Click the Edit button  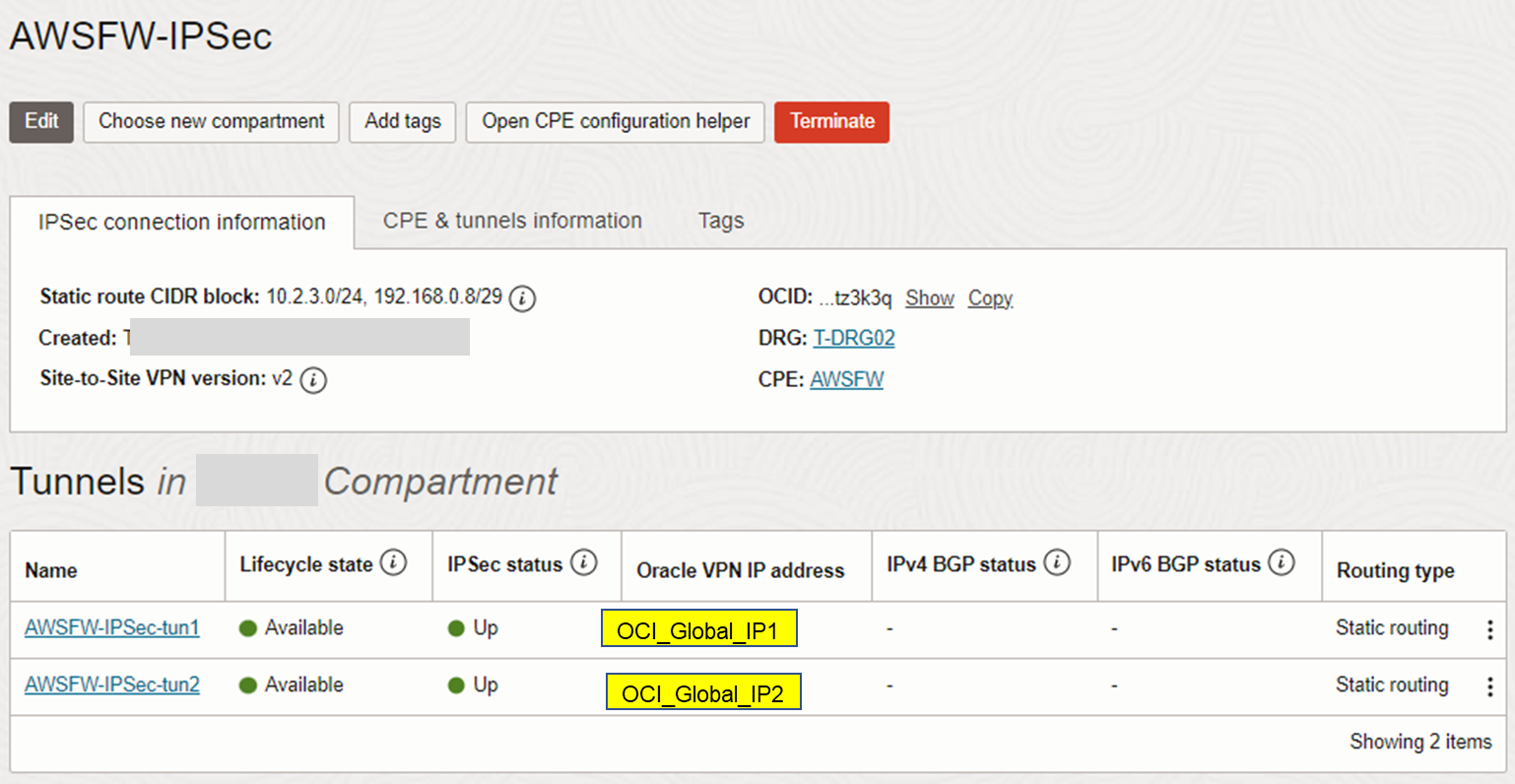point(40,122)
